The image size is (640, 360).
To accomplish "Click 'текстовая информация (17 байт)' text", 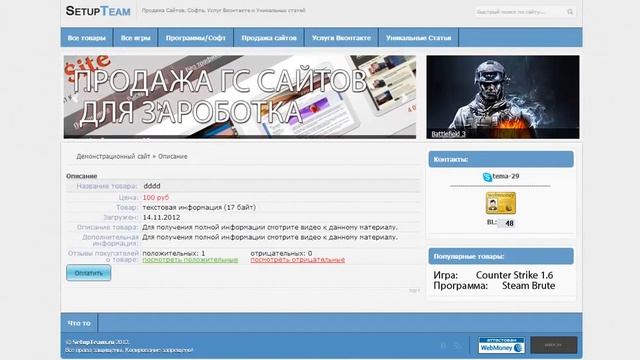I will coord(199,207).
